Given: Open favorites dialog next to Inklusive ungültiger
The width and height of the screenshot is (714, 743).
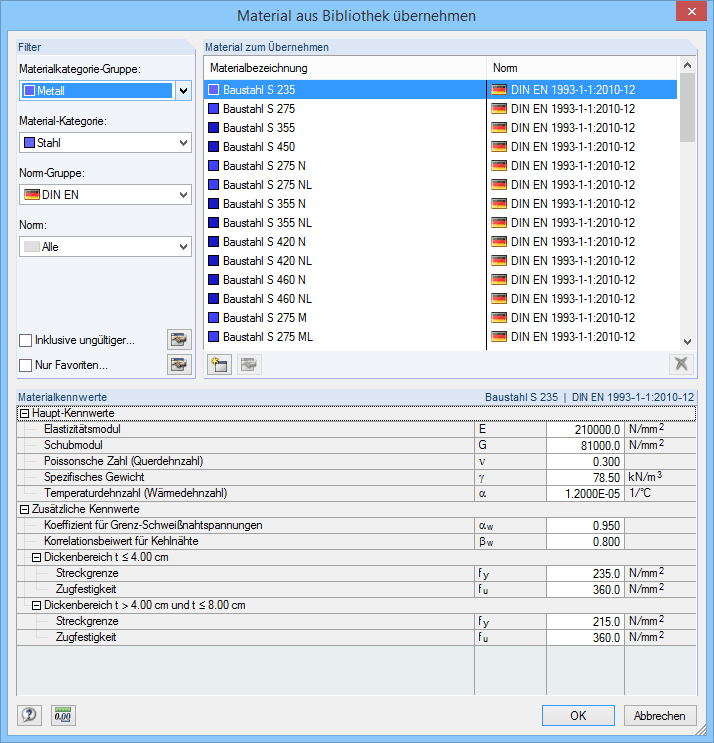Looking at the screenshot, I should coord(179,339).
